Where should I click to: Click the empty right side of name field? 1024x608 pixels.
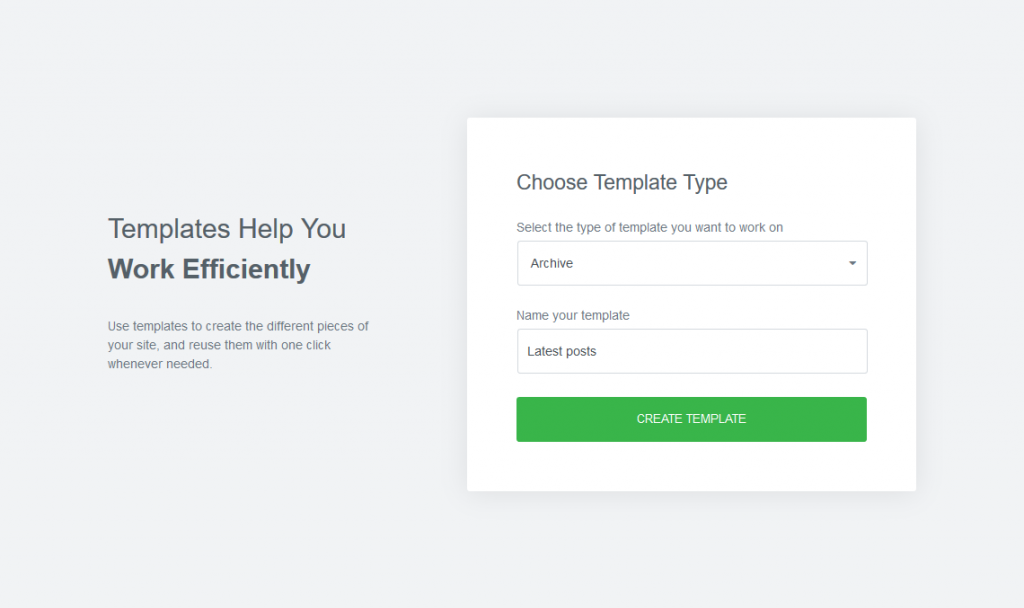780,351
